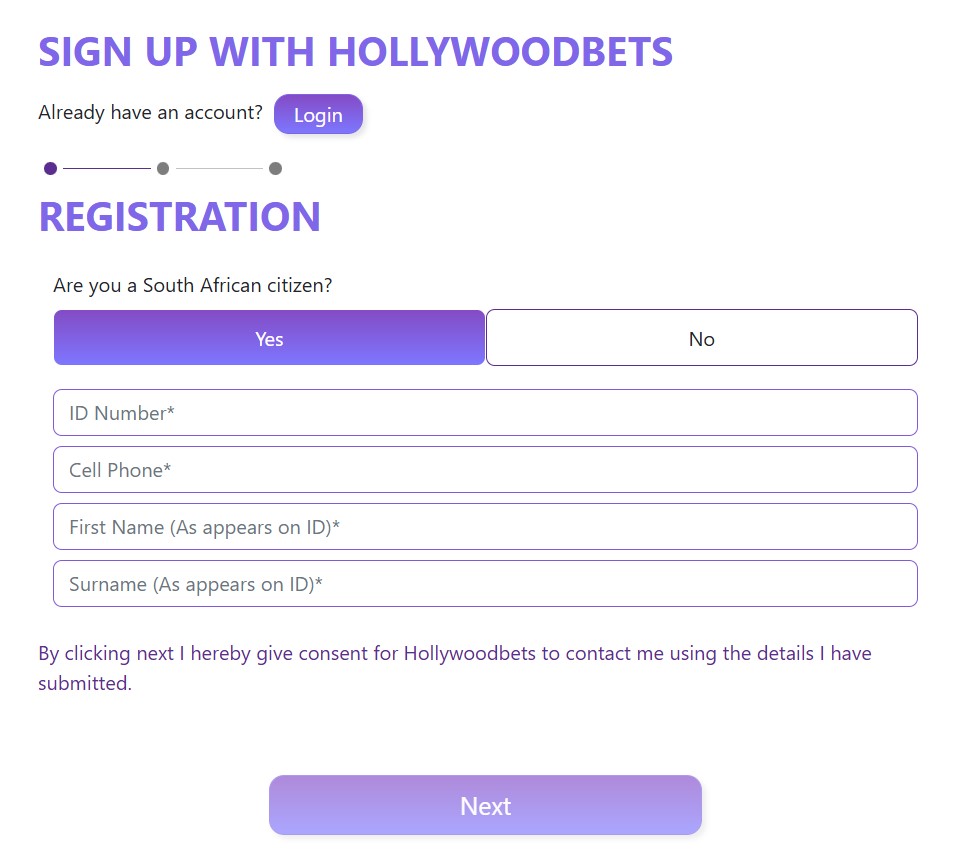Select No for South African citizen
The width and height of the screenshot is (968, 863).
(x=701, y=338)
